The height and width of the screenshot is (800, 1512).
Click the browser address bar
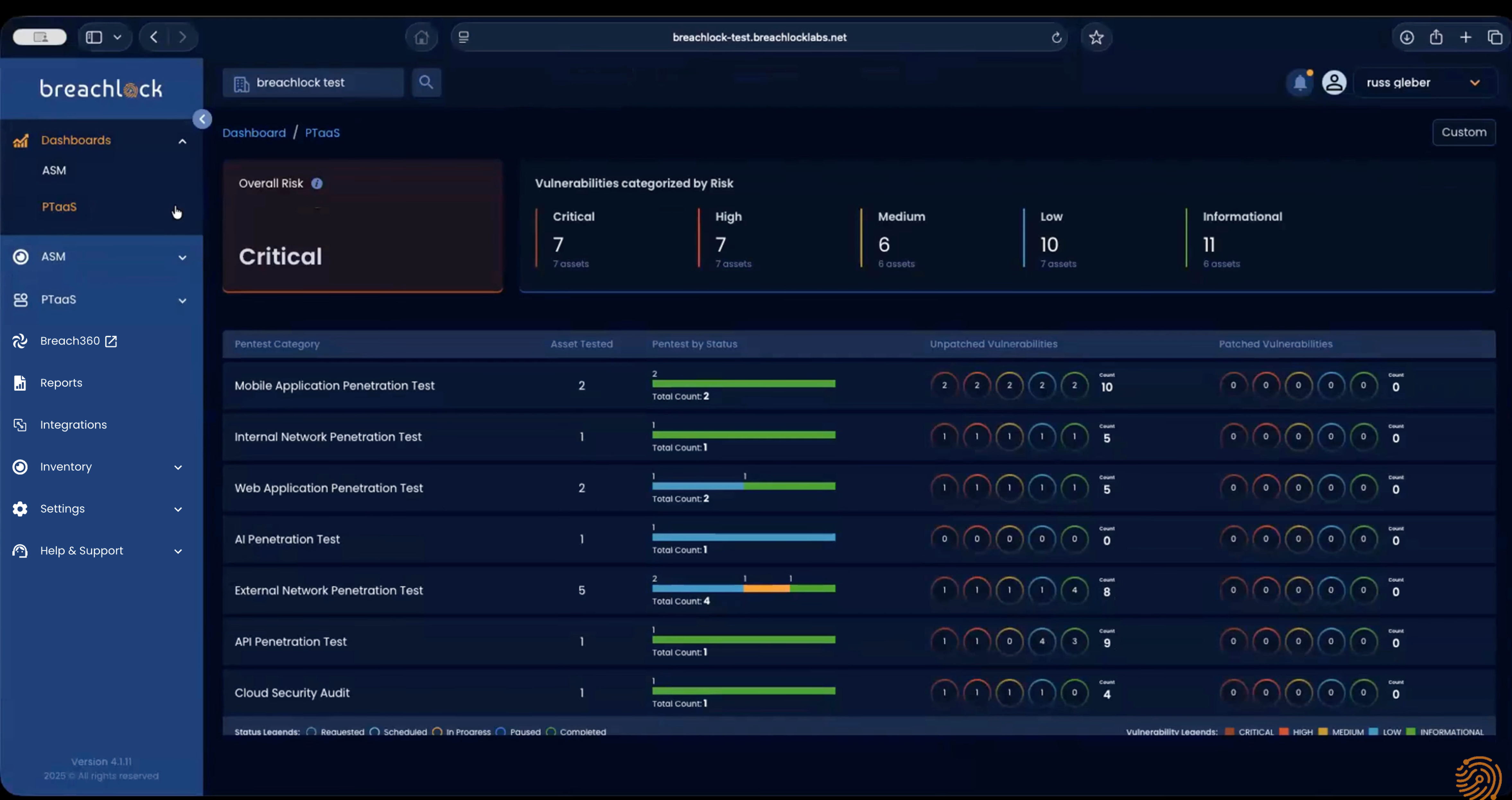[760, 37]
